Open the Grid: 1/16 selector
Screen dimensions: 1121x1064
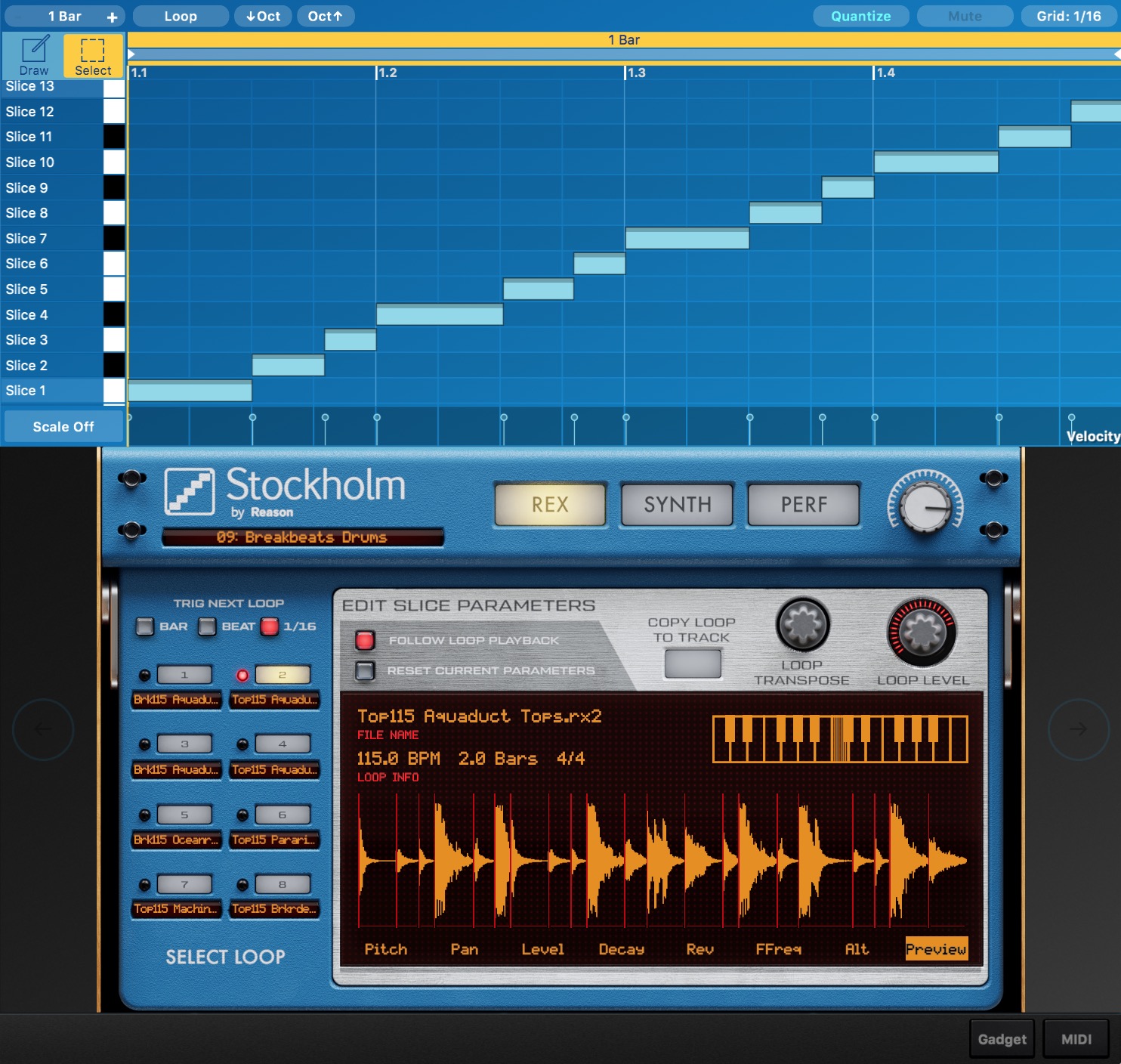[x=1070, y=16]
